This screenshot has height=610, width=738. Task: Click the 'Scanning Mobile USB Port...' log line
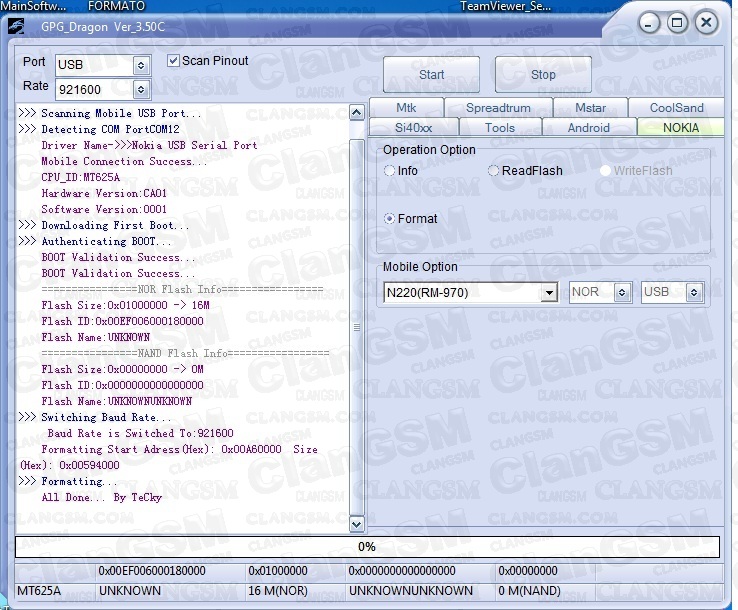pos(109,113)
